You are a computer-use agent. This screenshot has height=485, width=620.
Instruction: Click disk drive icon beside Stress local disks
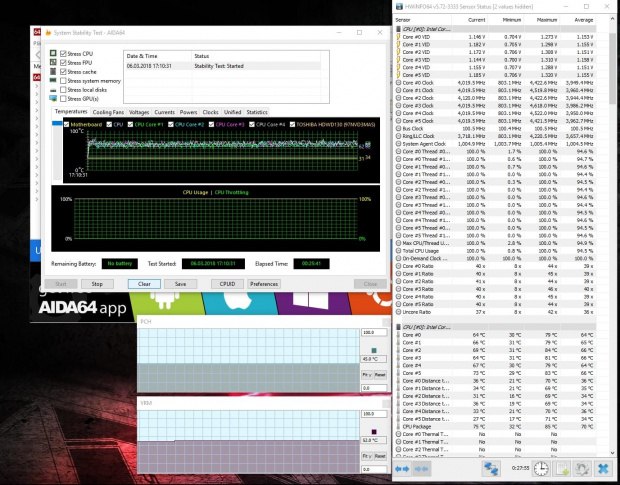click(x=53, y=90)
